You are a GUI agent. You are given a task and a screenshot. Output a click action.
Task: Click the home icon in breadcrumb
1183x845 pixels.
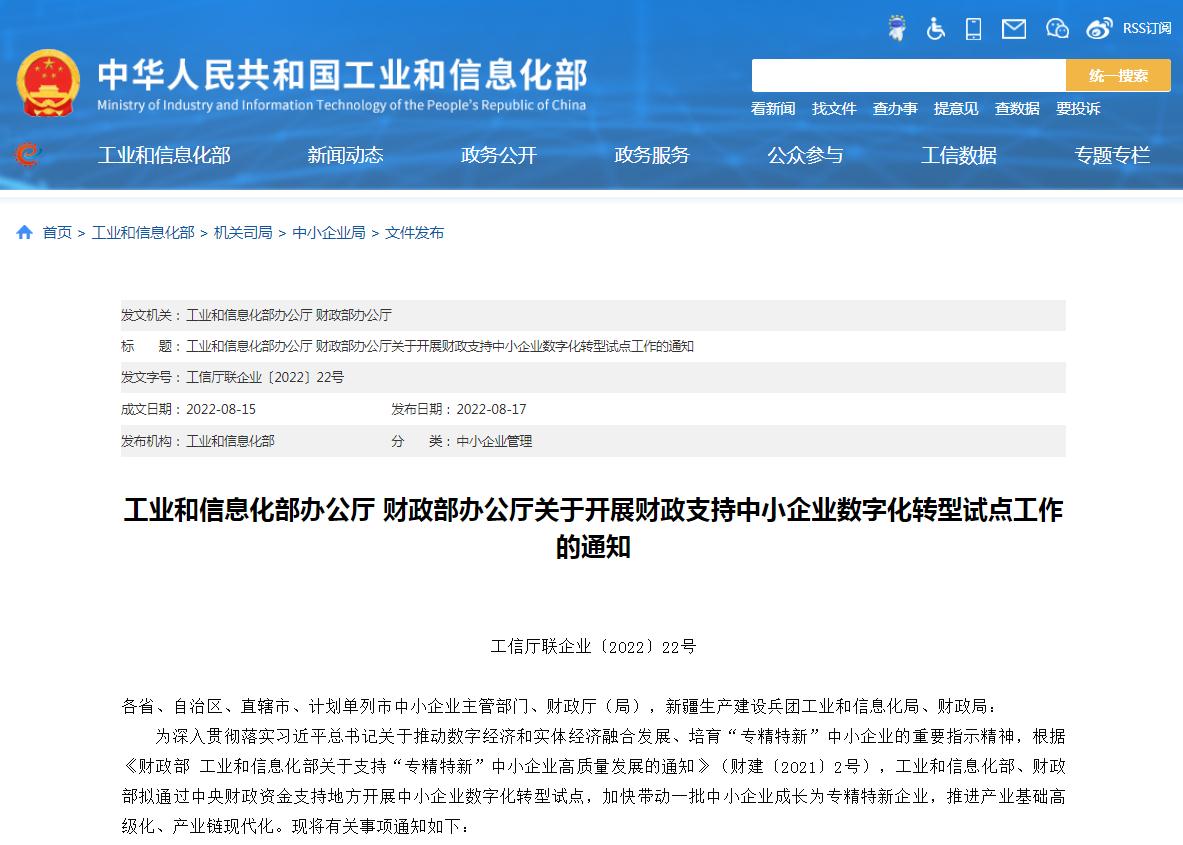[24, 232]
